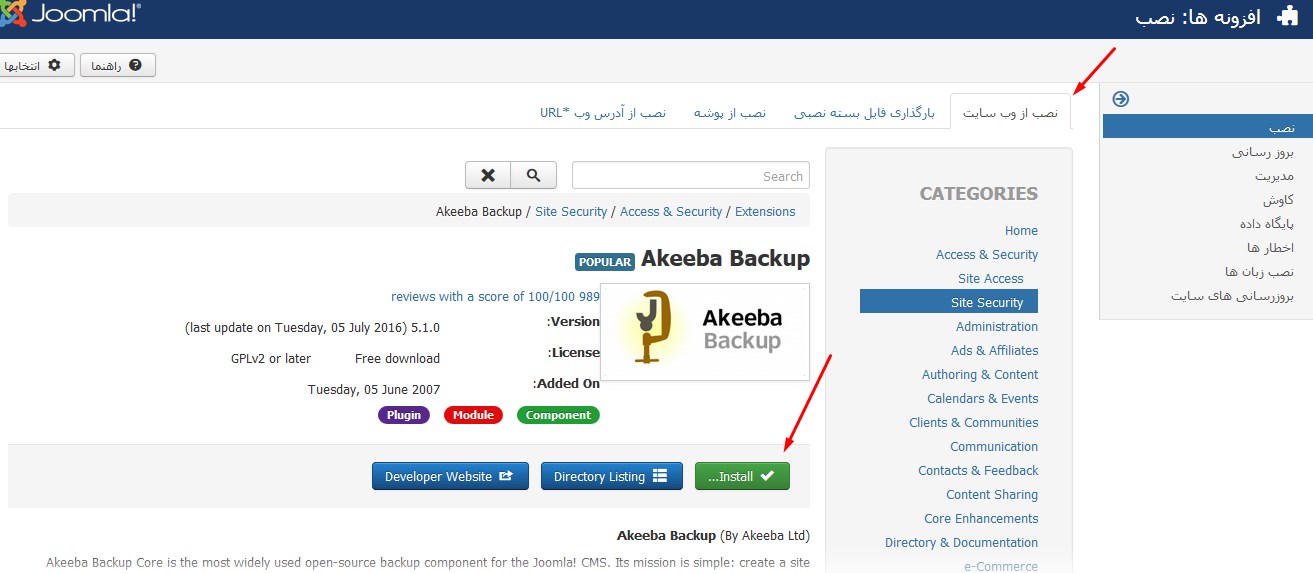1313x573 pixels.
Task: Switch to بارگذاری فایل بسته نصبی tab
Action: pyautogui.click(x=864, y=113)
